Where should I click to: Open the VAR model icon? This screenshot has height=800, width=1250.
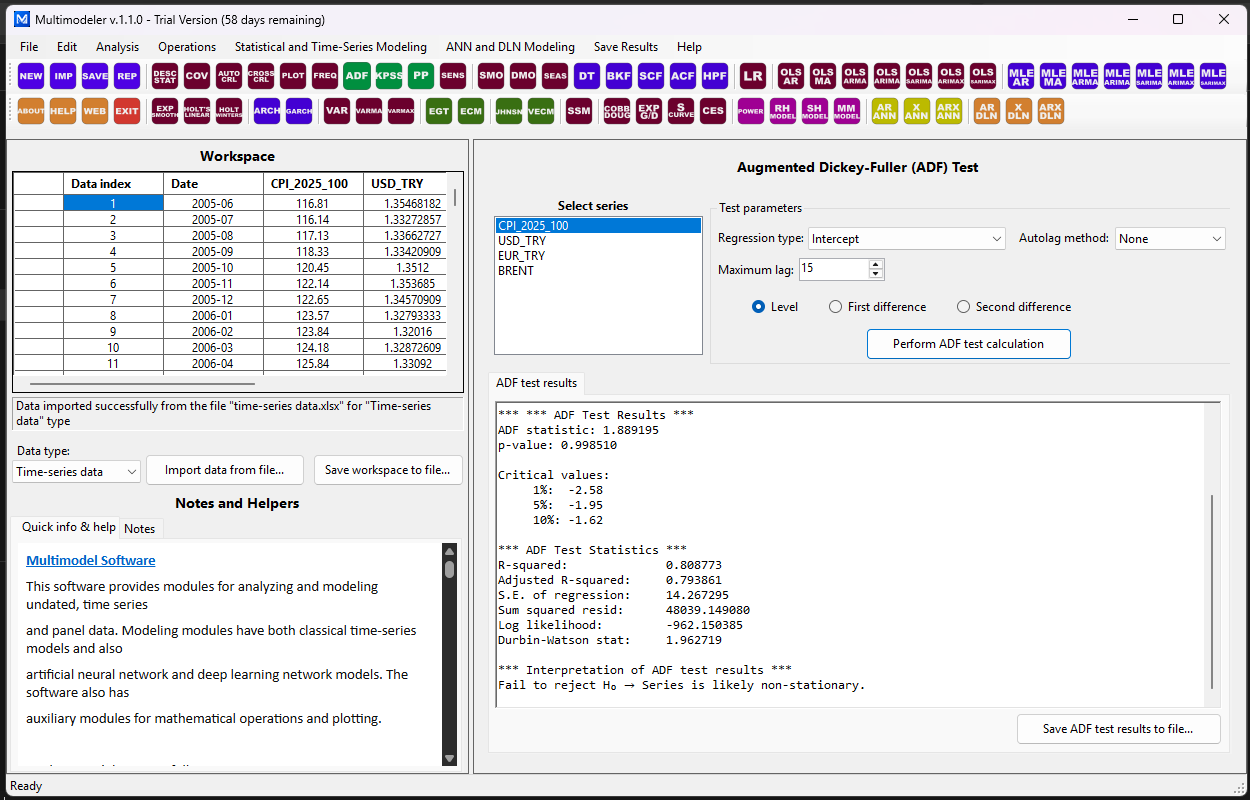337,111
